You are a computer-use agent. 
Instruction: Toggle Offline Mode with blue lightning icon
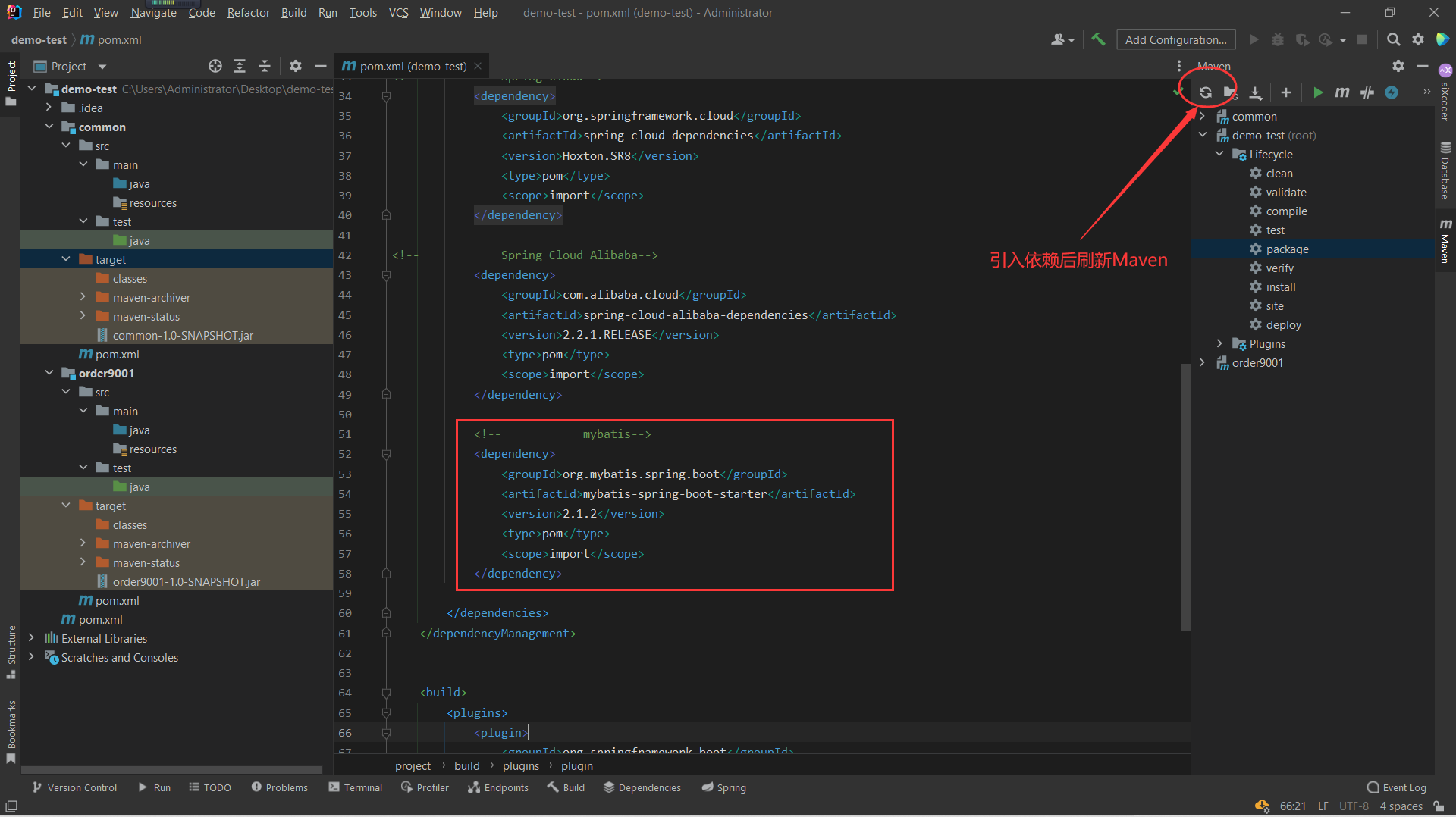pyautogui.click(x=1392, y=92)
